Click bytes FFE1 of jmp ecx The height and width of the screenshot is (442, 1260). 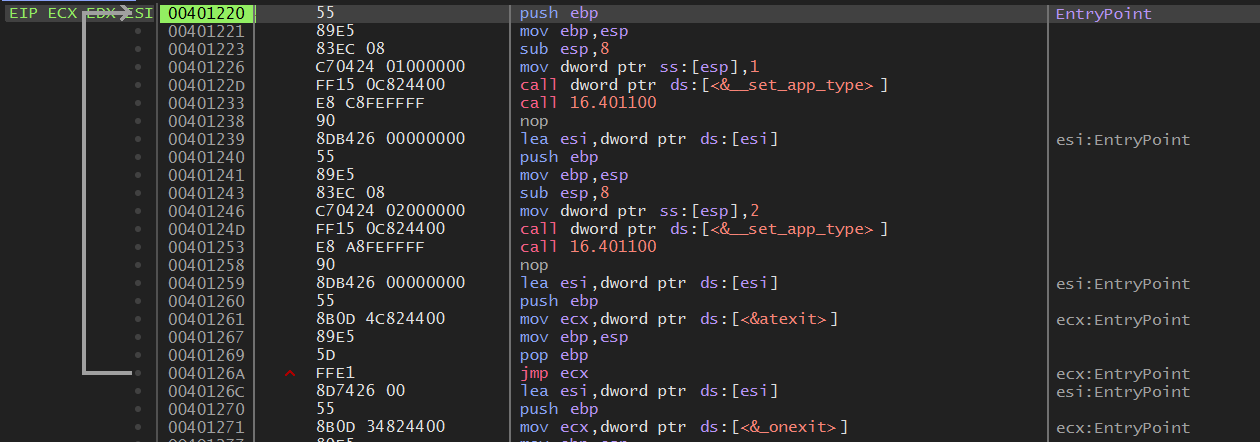[x=335, y=373]
